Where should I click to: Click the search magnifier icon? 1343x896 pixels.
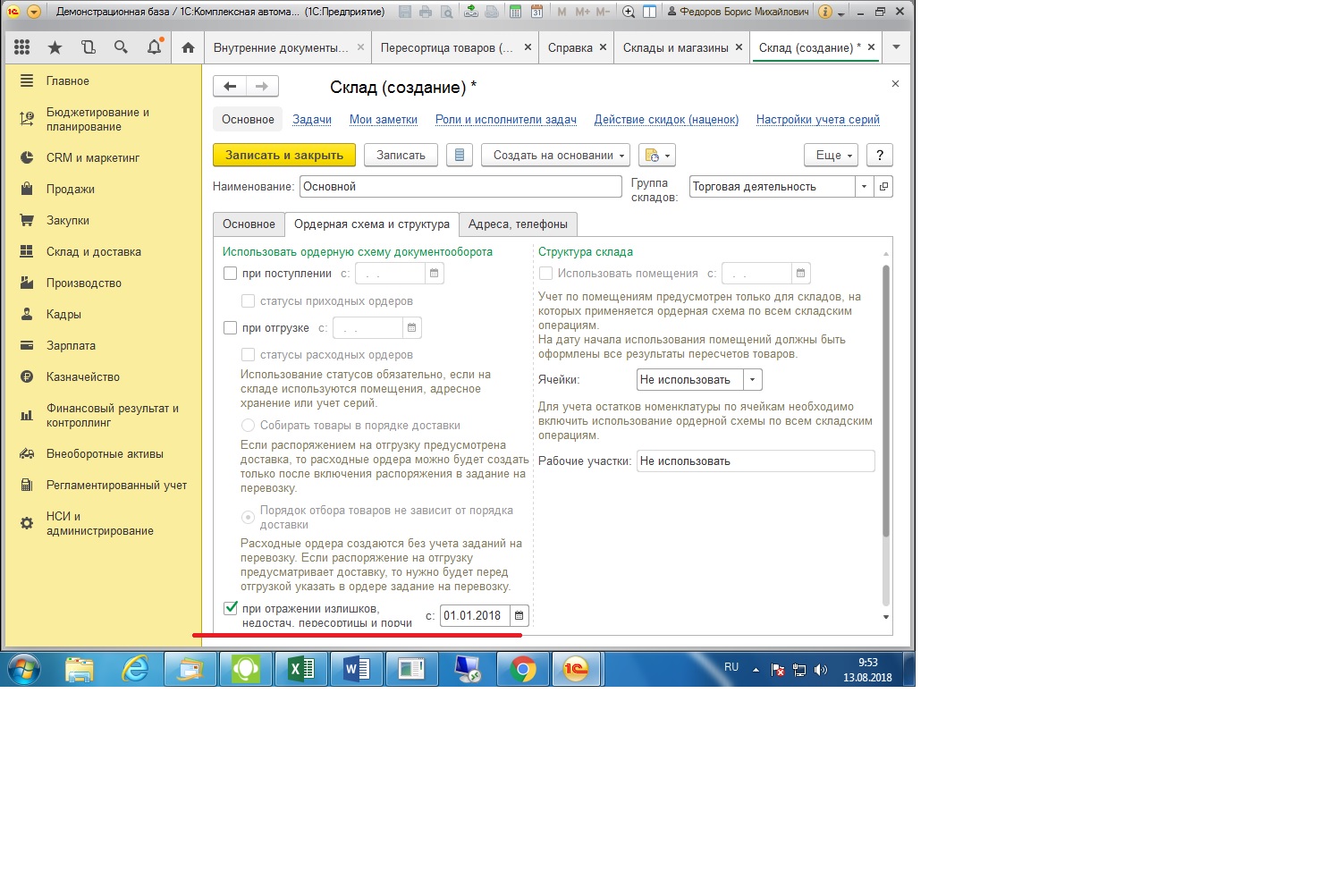[121, 47]
